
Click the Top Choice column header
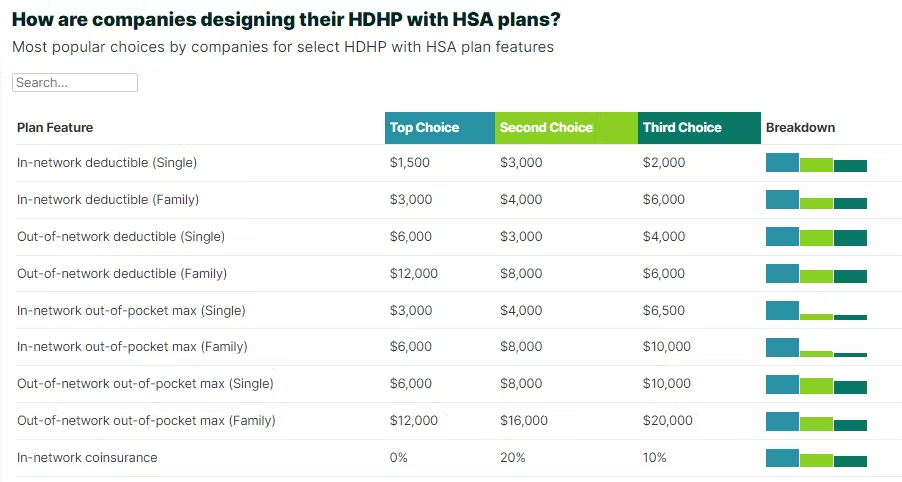point(425,128)
